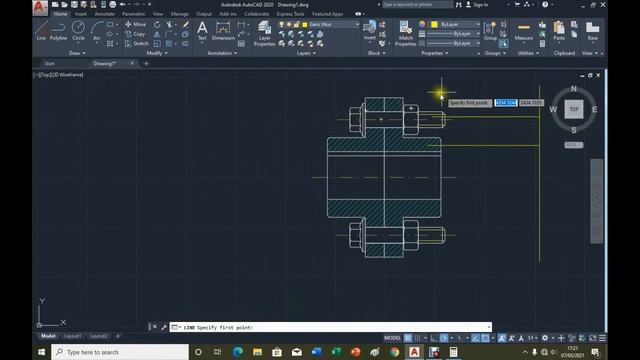
Task: Toggle ortho mode in status bar
Action: tap(434, 338)
